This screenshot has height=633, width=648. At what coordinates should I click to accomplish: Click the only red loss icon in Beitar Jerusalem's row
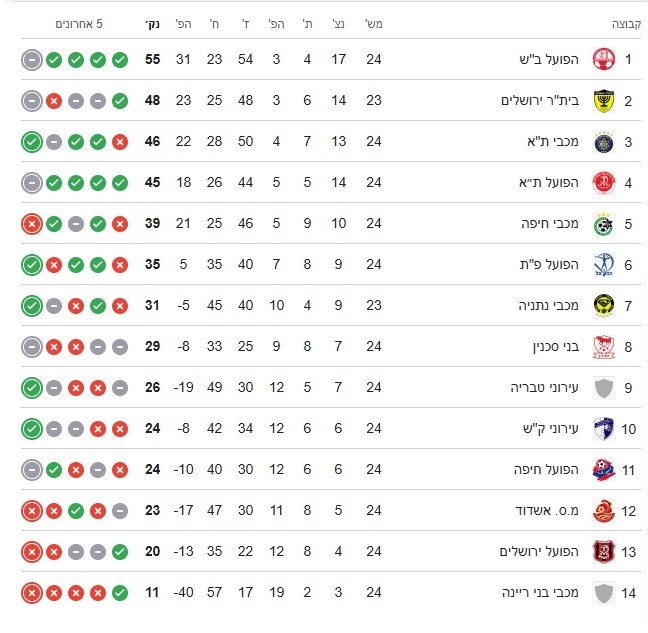[x=54, y=101]
